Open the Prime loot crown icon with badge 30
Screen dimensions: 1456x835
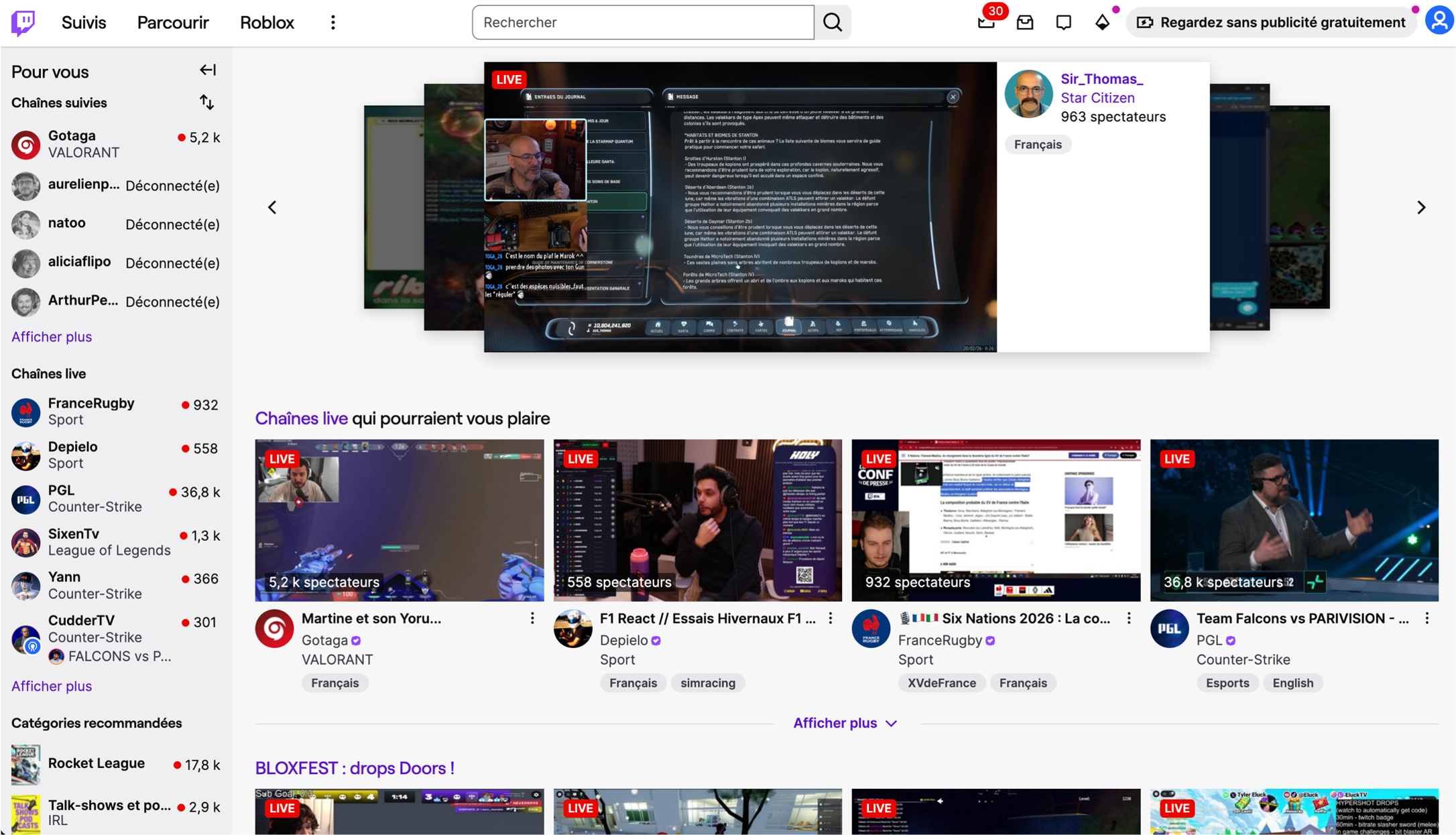click(986, 22)
